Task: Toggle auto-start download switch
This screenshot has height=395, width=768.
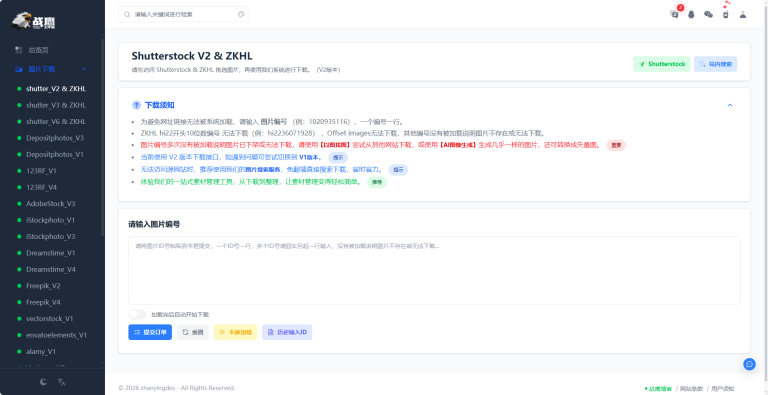Action: coord(137,314)
